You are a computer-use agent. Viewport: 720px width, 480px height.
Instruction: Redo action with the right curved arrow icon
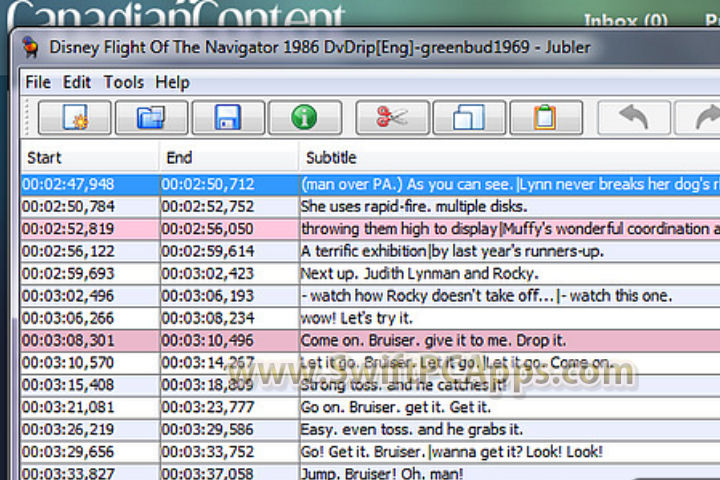(x=698, y=118)
